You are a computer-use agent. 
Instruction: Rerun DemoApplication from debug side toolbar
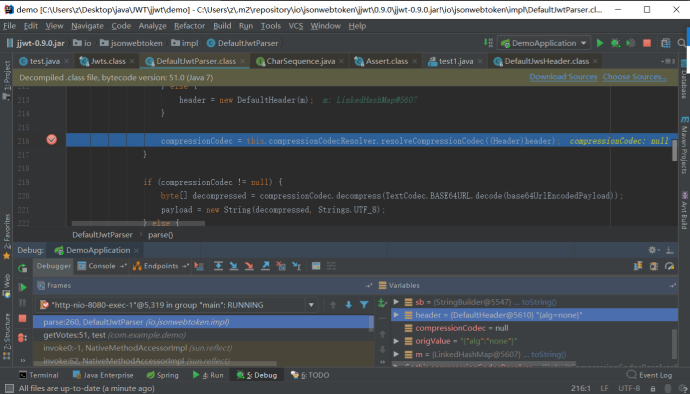tap(22, 268)
